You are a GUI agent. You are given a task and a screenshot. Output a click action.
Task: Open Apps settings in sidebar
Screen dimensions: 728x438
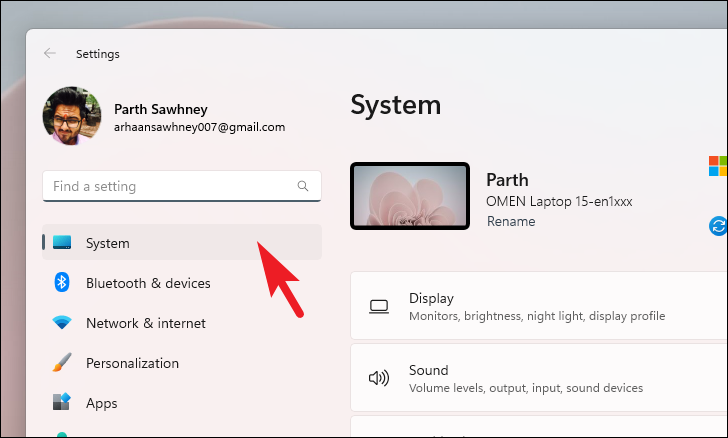(182, 403)
